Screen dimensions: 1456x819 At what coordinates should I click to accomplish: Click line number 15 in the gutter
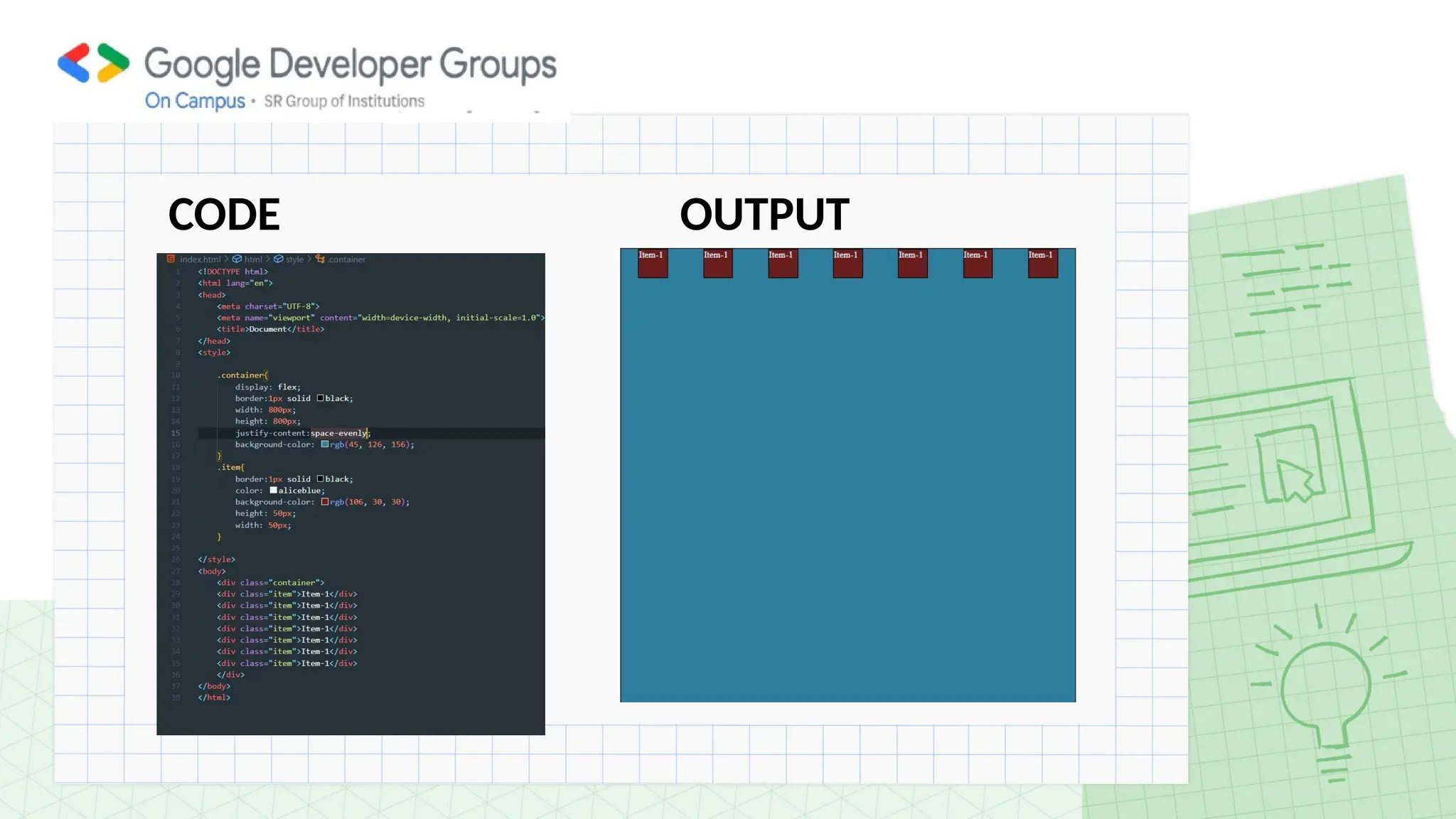(176, 433)
